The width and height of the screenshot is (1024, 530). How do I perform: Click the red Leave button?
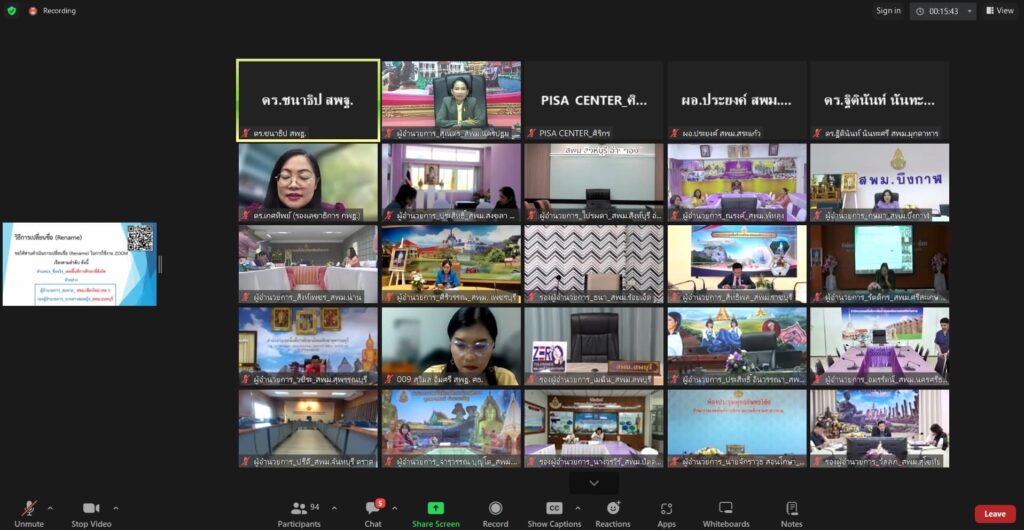[994, 514]
